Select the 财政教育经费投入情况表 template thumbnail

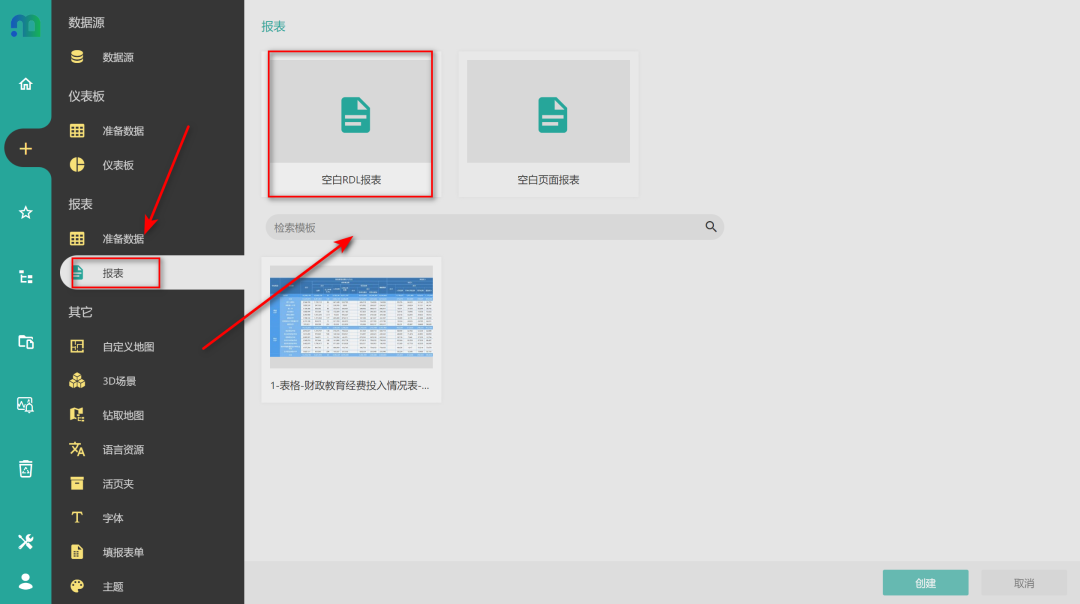351,317
